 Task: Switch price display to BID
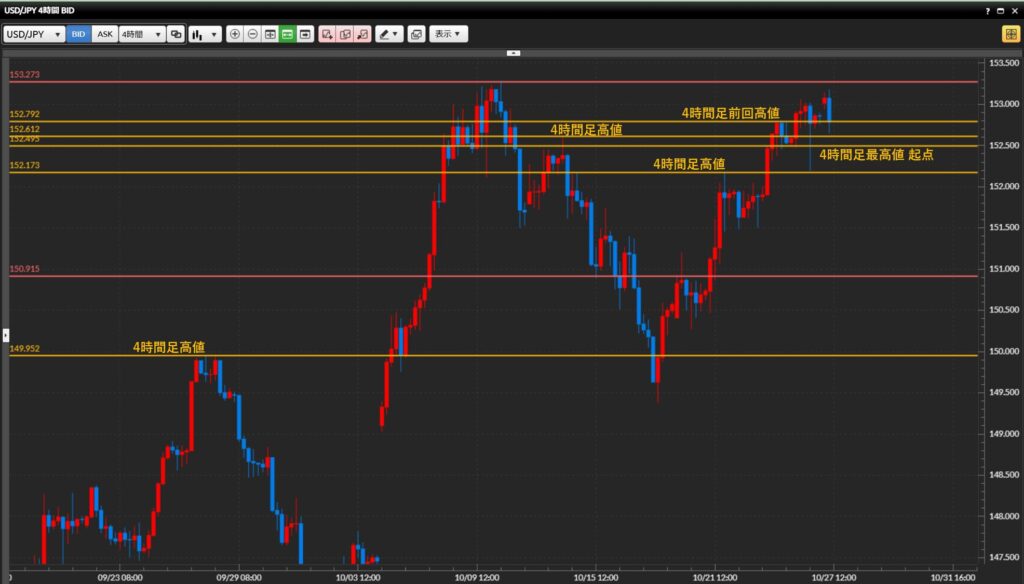pyautogui.click(x=79, y=34)
